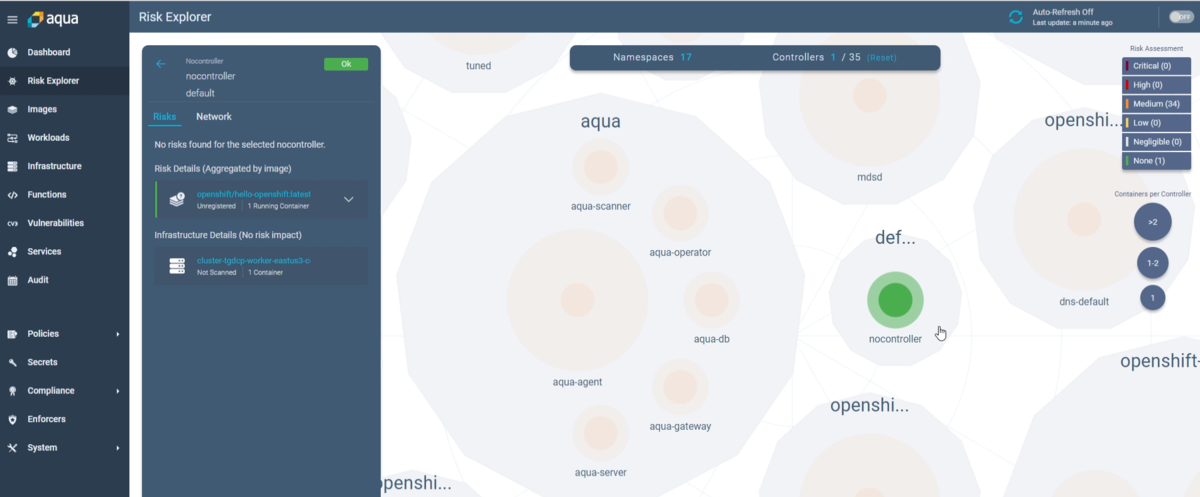1200x497 pixels.
Task: Expand the System submenu arrow
Action: (x=118, y=448)
